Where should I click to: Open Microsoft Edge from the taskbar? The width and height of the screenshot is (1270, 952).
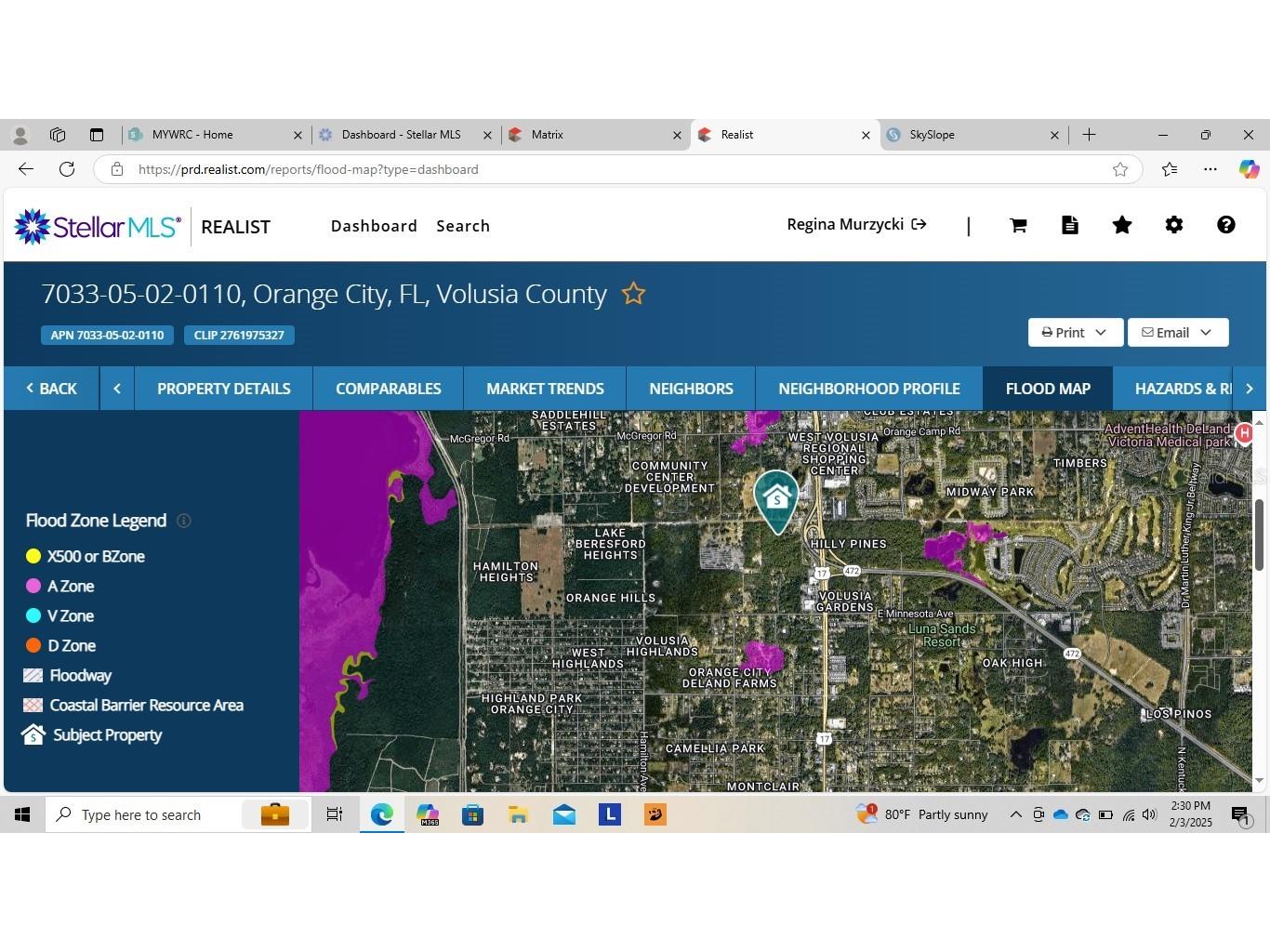pos(381,815)
